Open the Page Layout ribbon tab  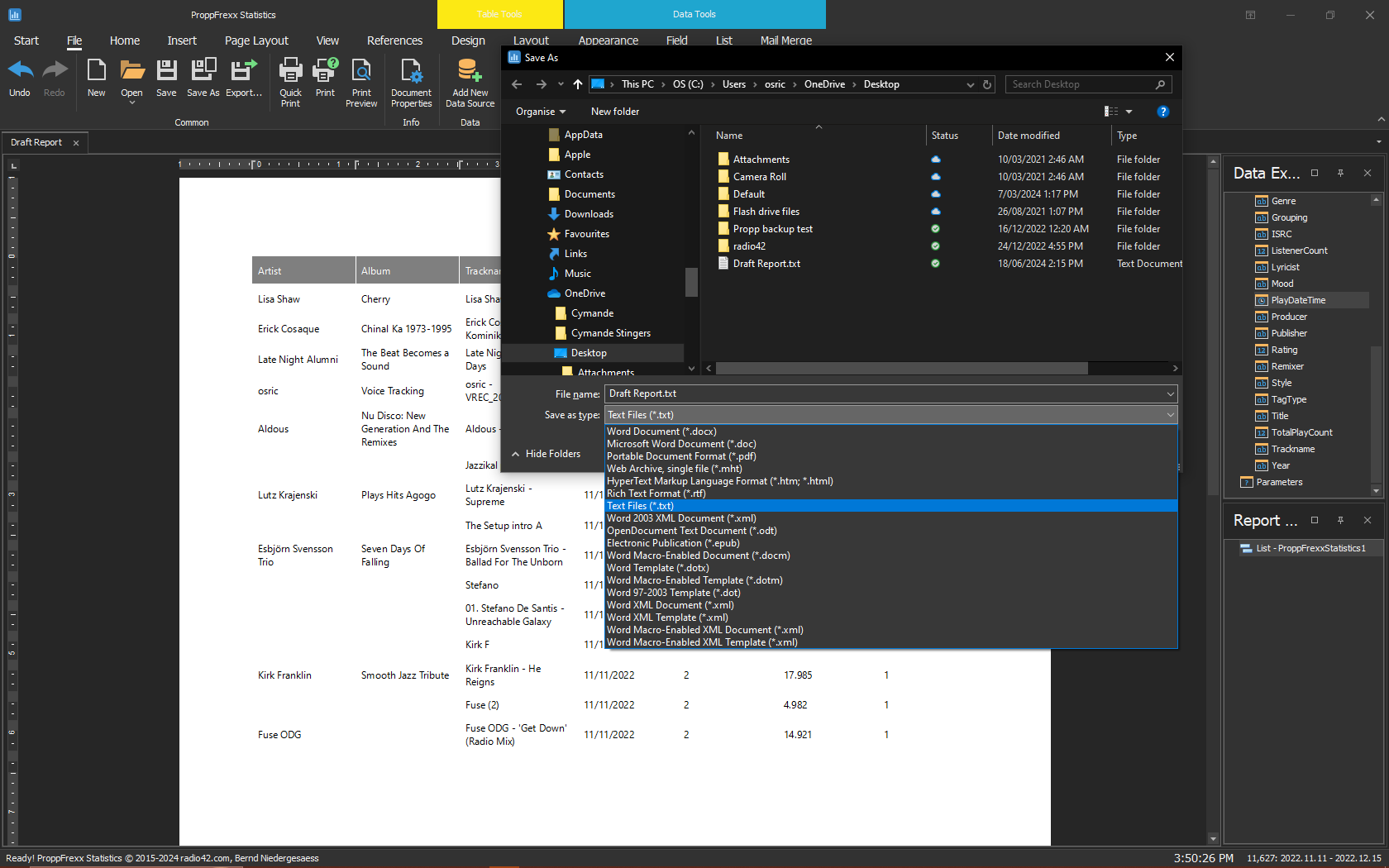click(x=256, y=41)
